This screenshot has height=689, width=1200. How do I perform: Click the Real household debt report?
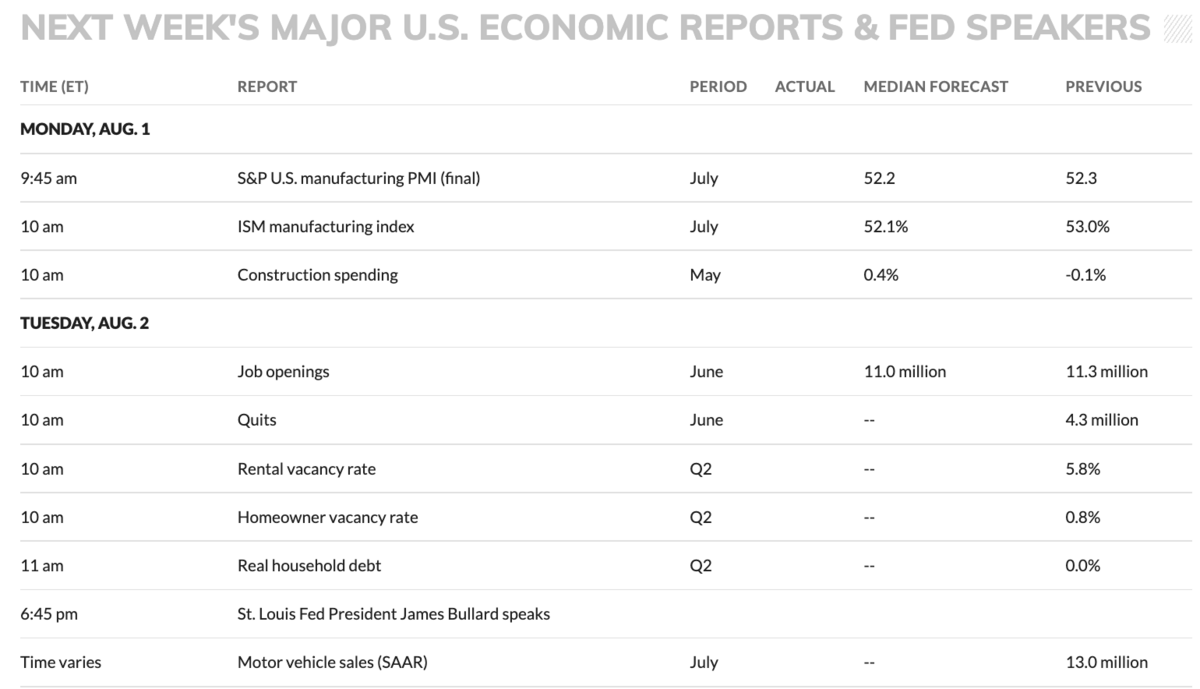point(309,566)
